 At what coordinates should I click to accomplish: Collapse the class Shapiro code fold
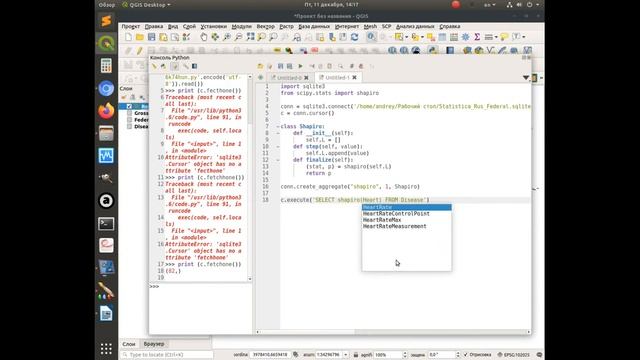point(278,127)
